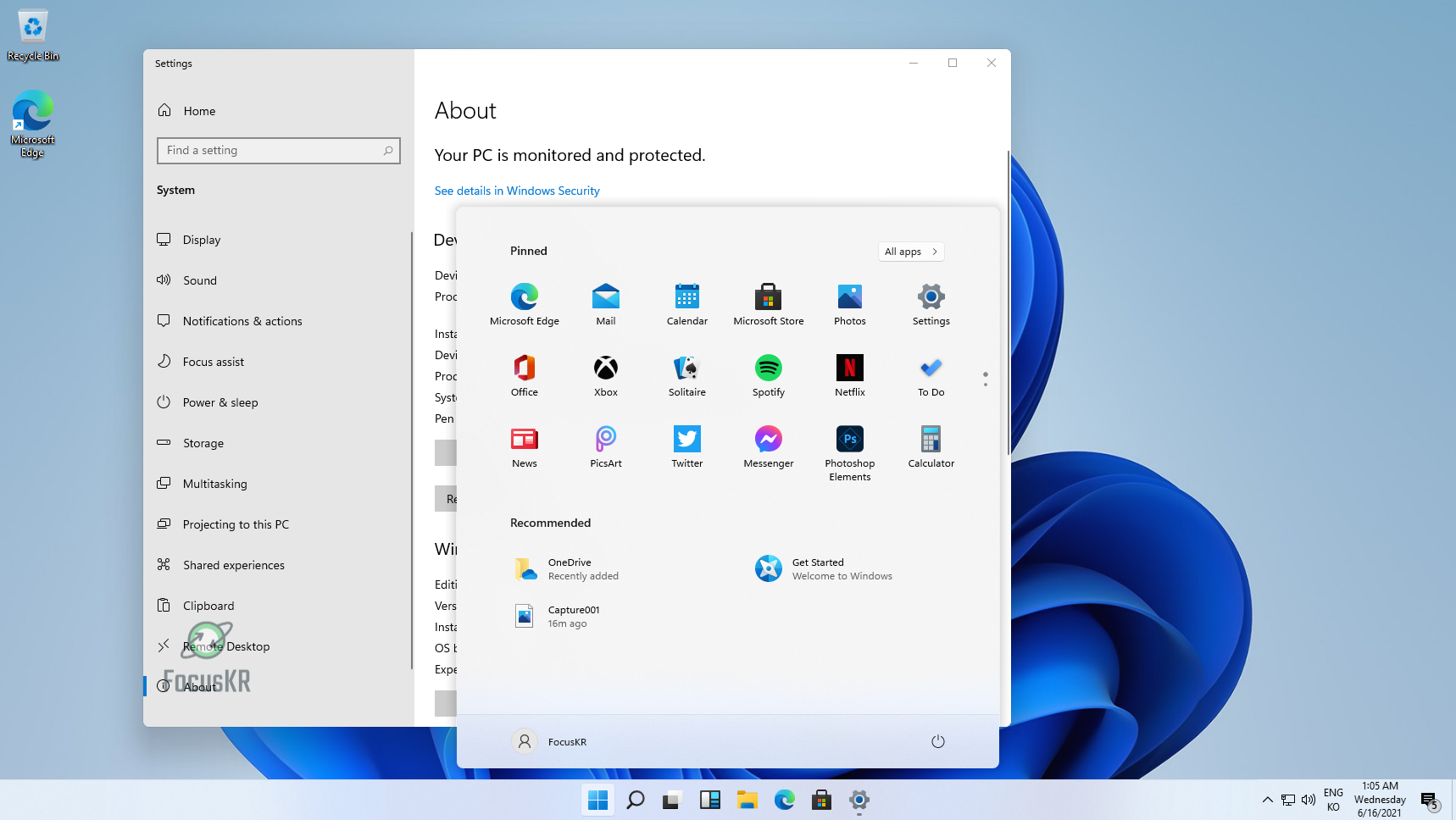Select Microsoft Edge desktop shortcut

coord(33,125)
